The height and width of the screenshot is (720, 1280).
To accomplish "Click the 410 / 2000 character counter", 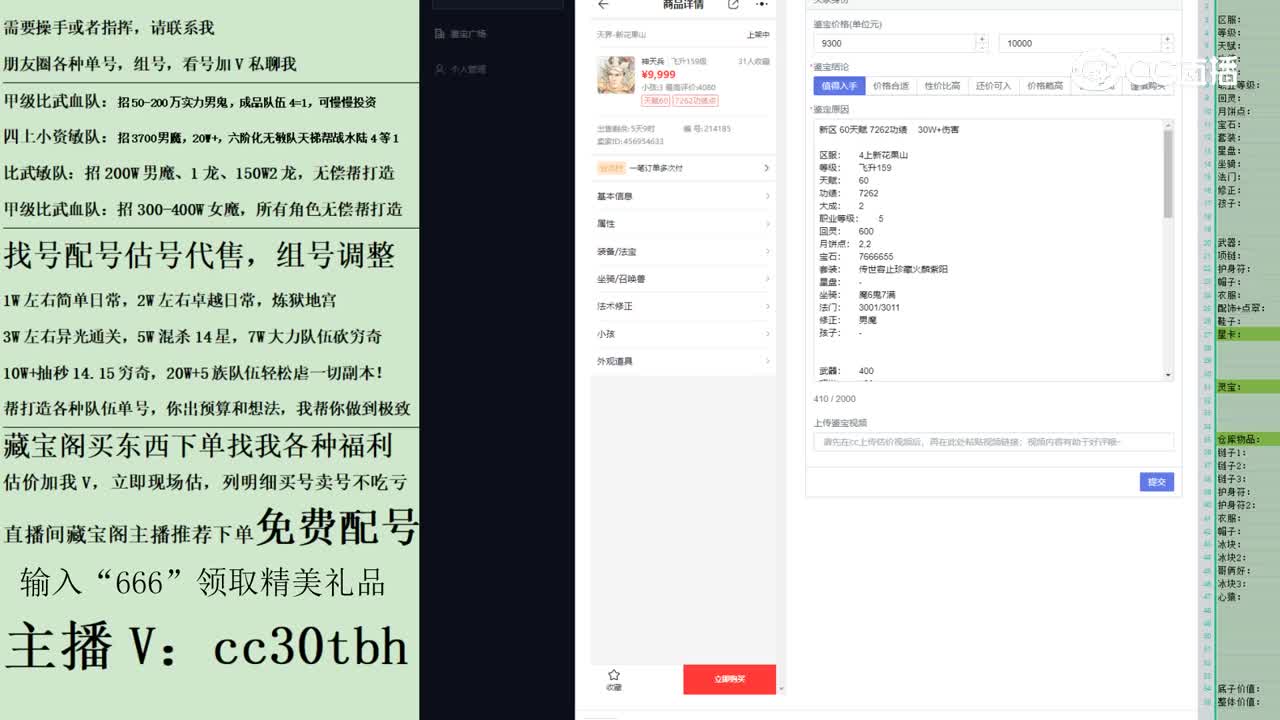I will [835, 399].
